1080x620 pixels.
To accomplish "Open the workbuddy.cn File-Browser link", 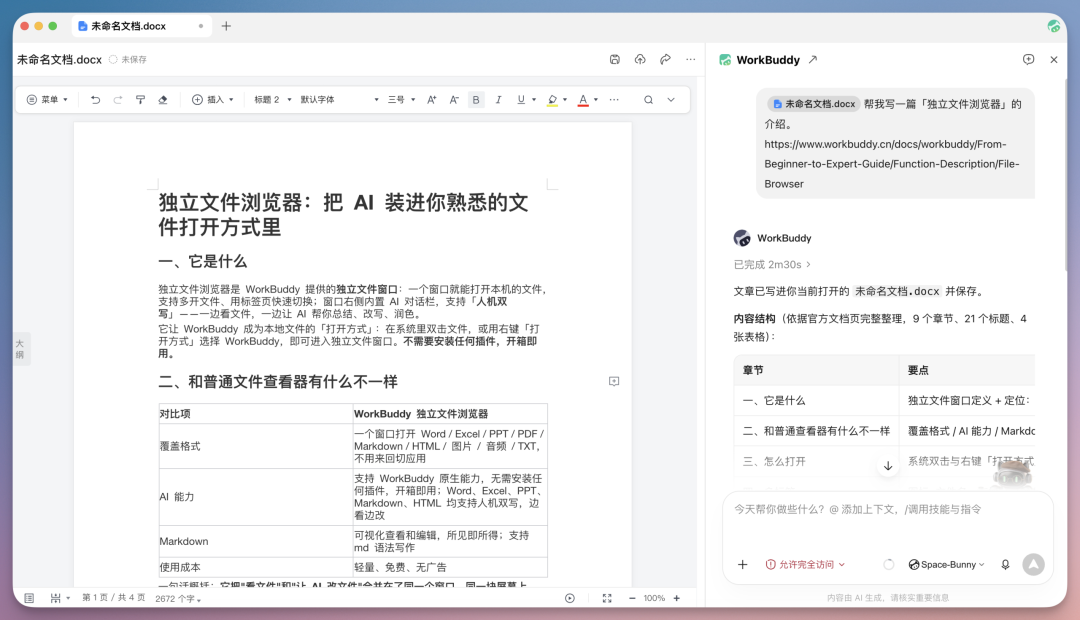I will coord(891,164).
